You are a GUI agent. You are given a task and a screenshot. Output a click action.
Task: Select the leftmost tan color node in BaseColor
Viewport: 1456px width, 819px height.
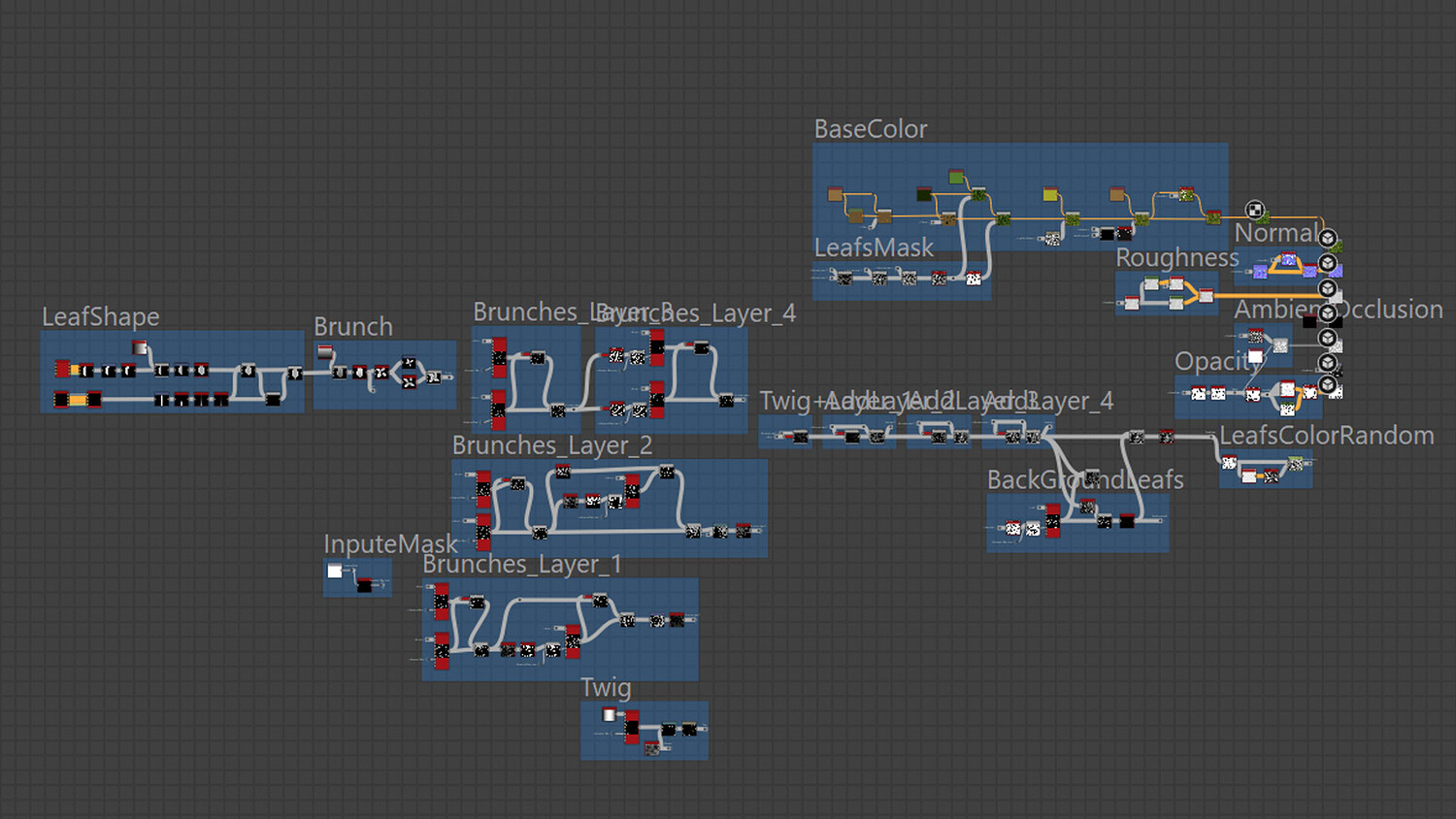click(835, 194)
